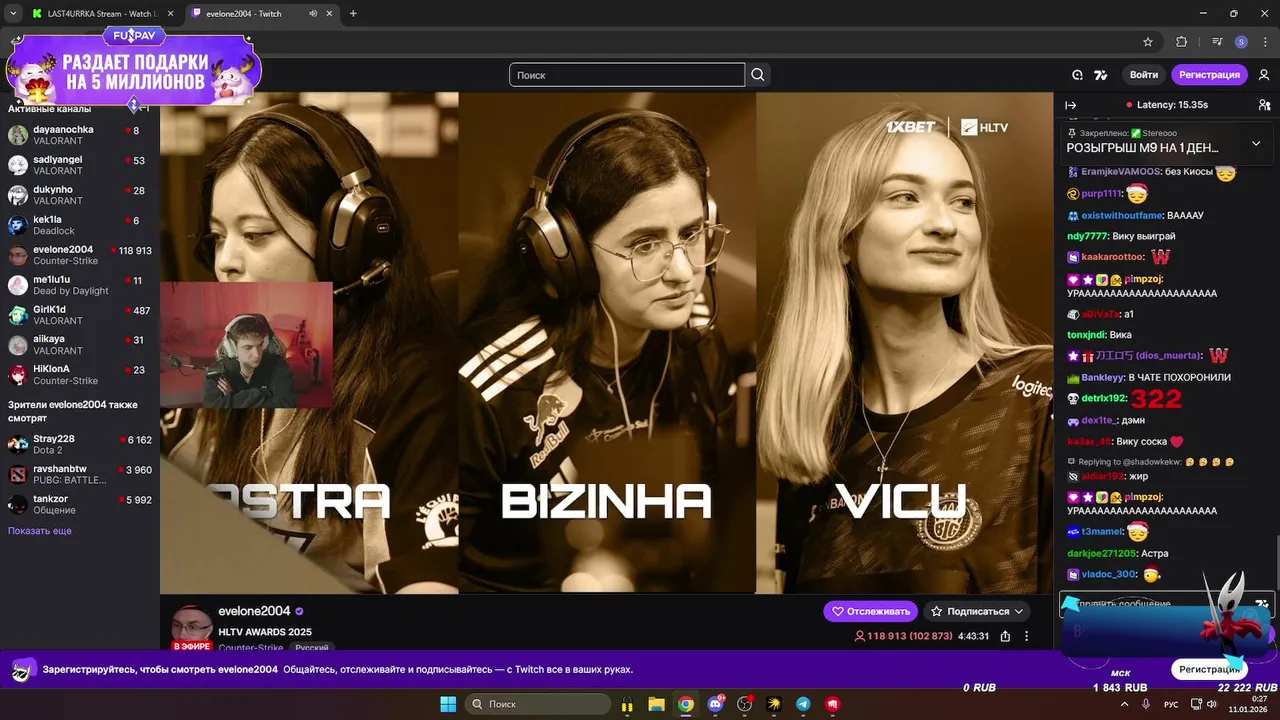Screen dimensions: 1280x720
Task: Open evelone2004 channel avatar
Action: (191, 627)
